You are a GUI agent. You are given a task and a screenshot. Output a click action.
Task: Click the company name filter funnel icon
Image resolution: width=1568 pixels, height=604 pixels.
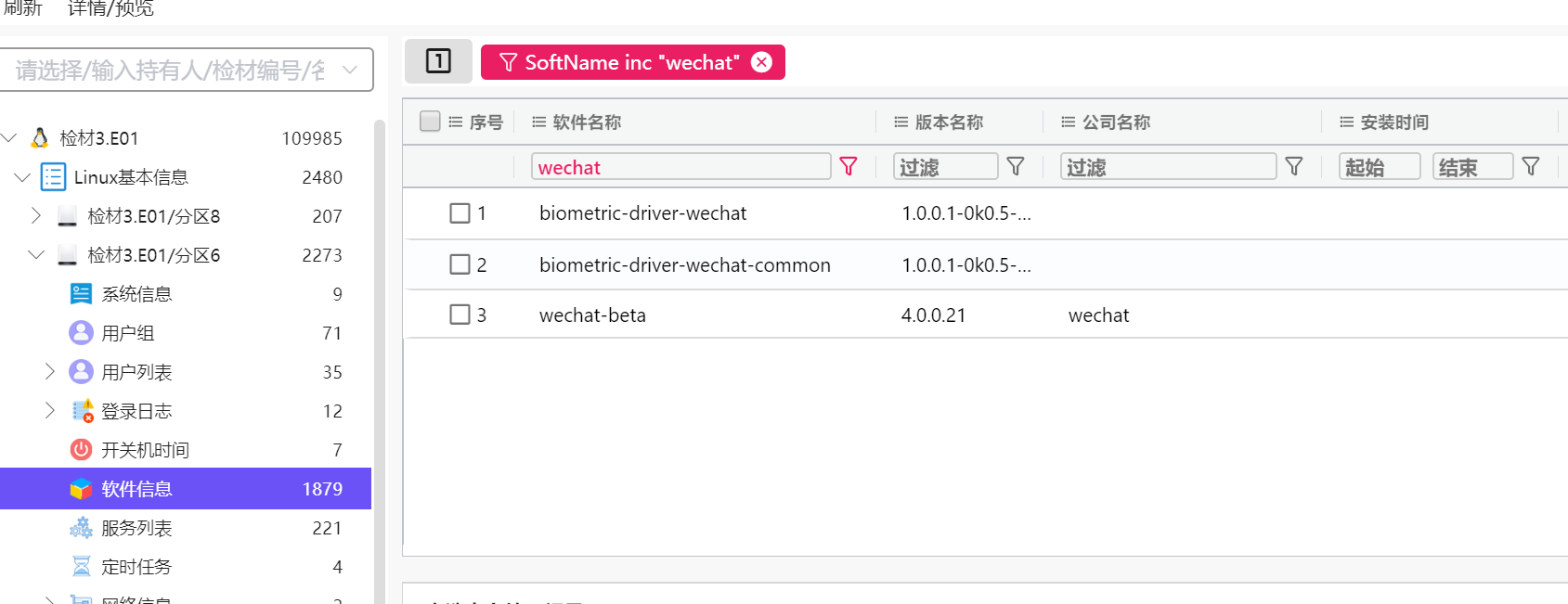pos(1293,166)
